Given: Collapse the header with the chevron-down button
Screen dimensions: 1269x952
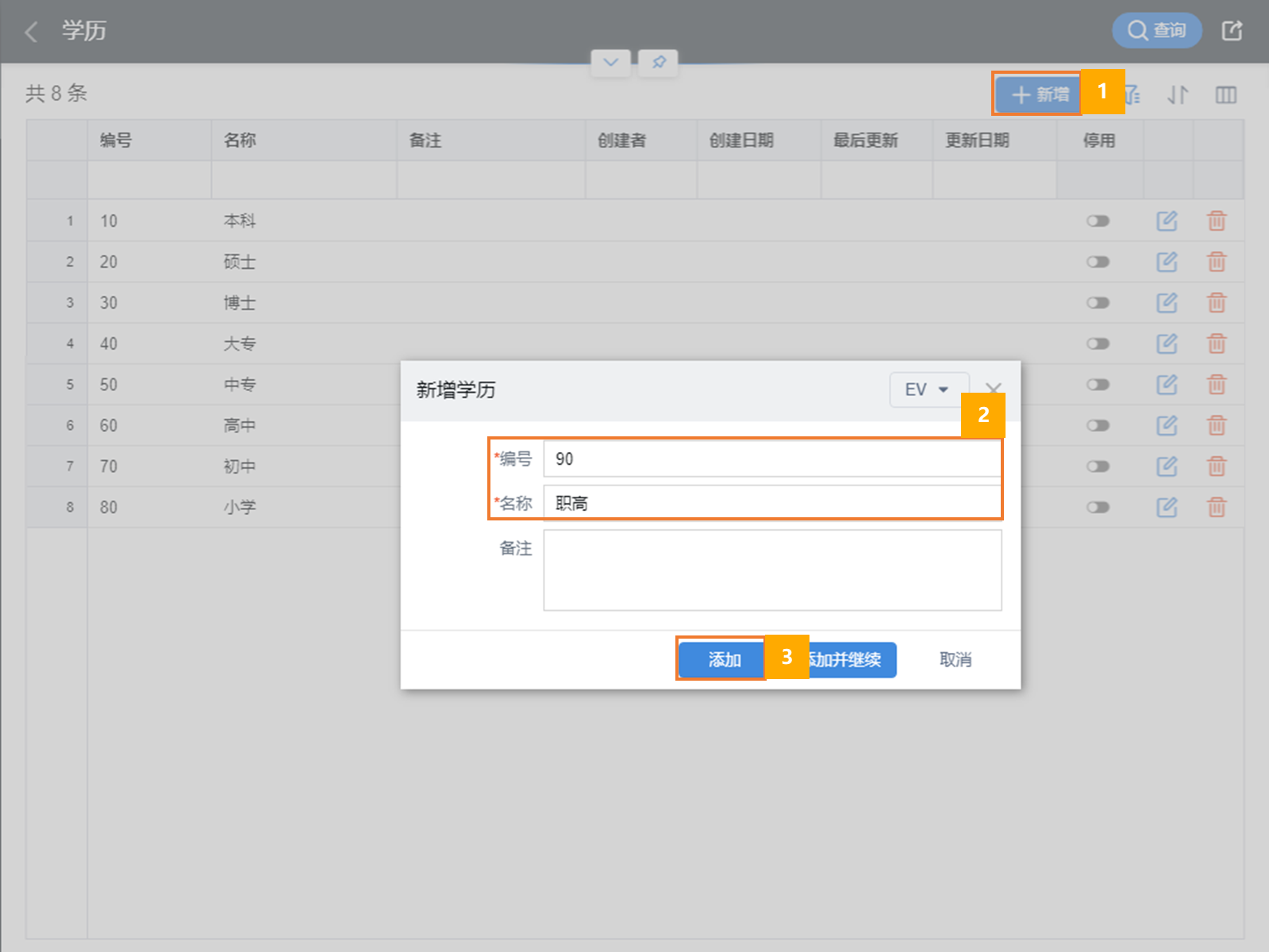Looking at the screenshot, I should click(x=611, y=62).
